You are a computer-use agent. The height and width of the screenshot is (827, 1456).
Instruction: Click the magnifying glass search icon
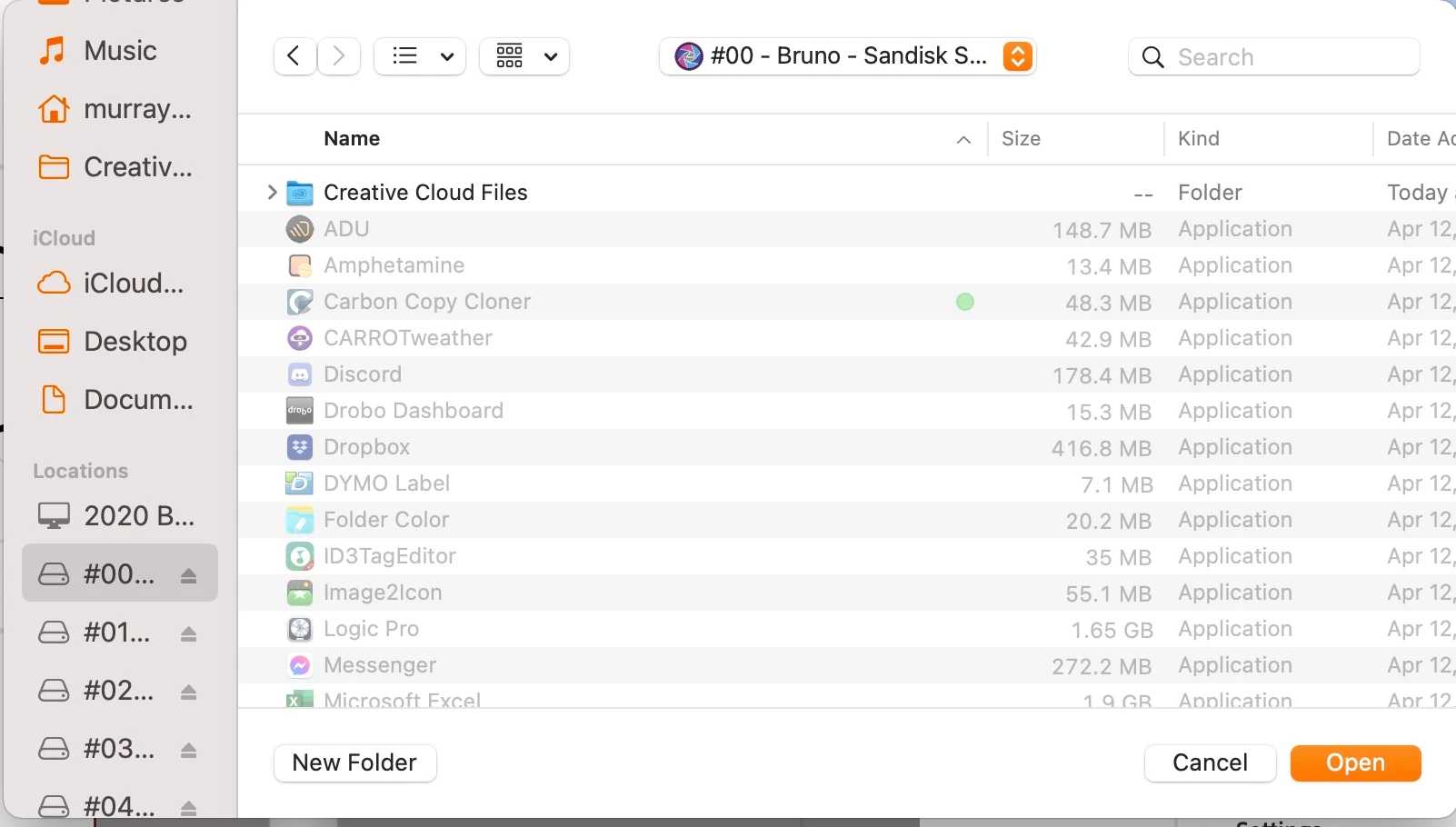1153,57
